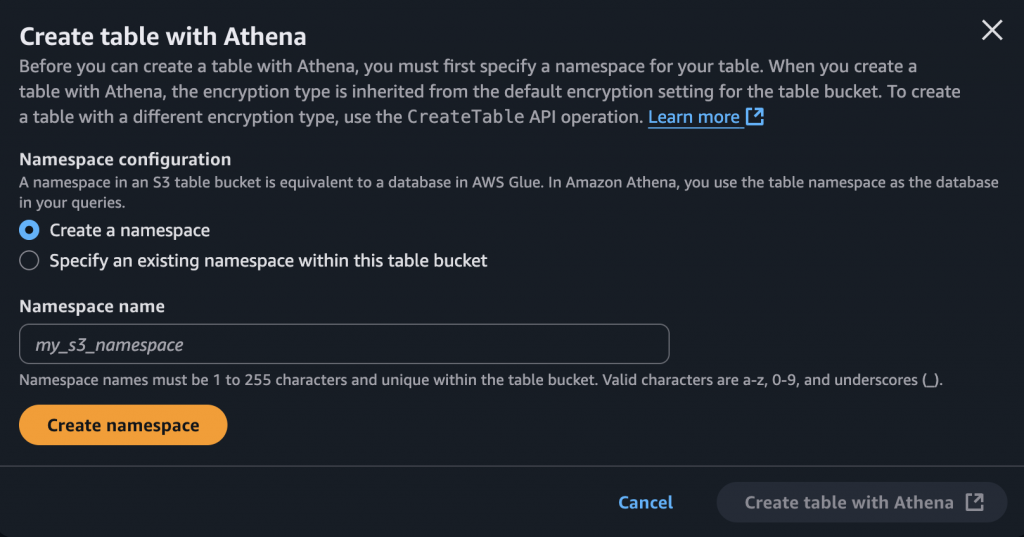Click the CreateTable API code text
This screenshot has height=537, width=1024.
tap(466, 117)
